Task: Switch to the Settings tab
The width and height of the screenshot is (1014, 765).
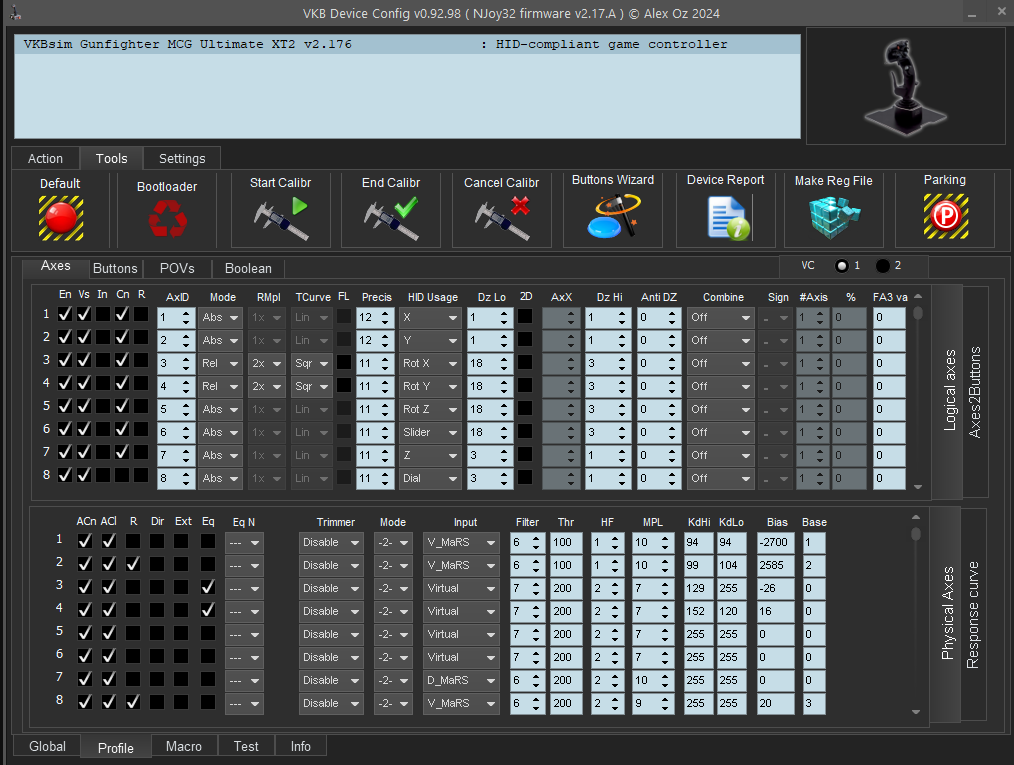Action: tap(182, 158)
